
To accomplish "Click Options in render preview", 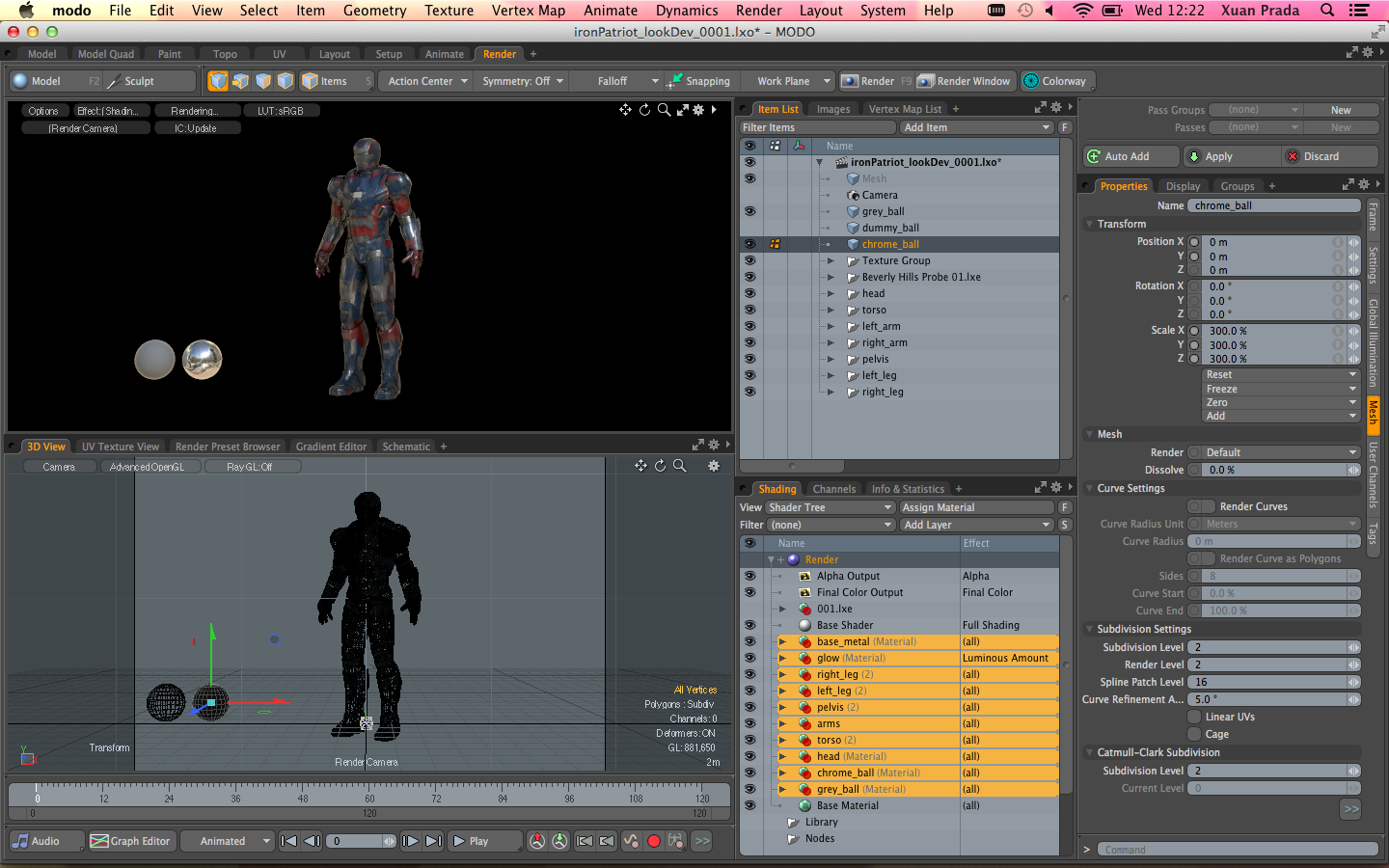I will coord(43,111).
